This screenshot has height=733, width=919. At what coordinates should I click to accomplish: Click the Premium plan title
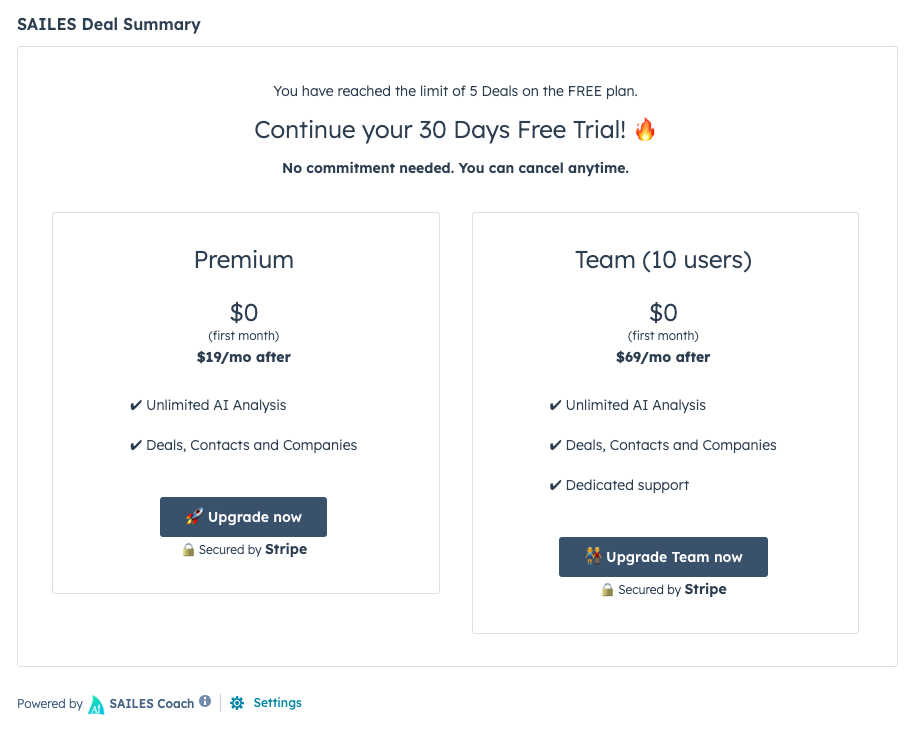click(x=244, y=260)
